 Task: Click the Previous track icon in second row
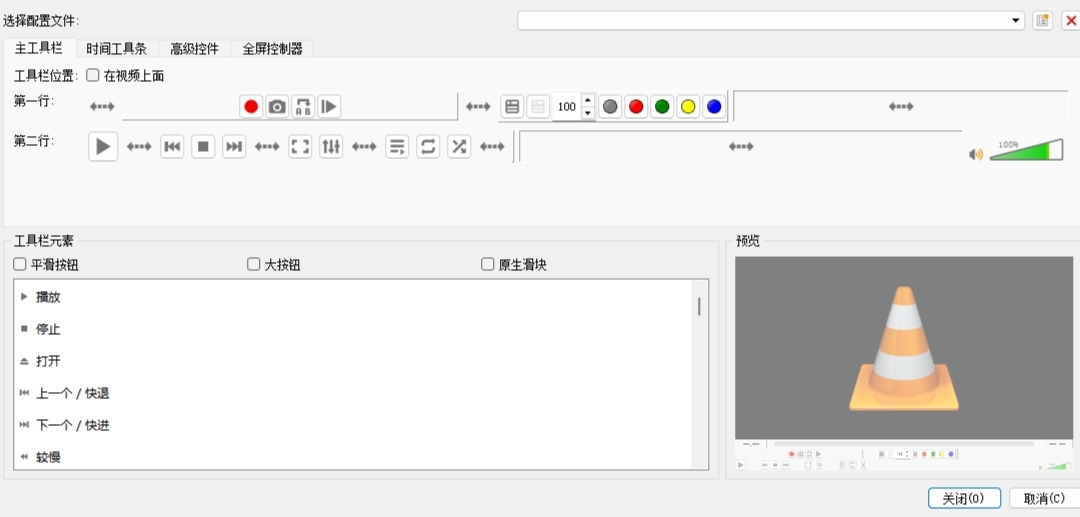click(172, 147)
